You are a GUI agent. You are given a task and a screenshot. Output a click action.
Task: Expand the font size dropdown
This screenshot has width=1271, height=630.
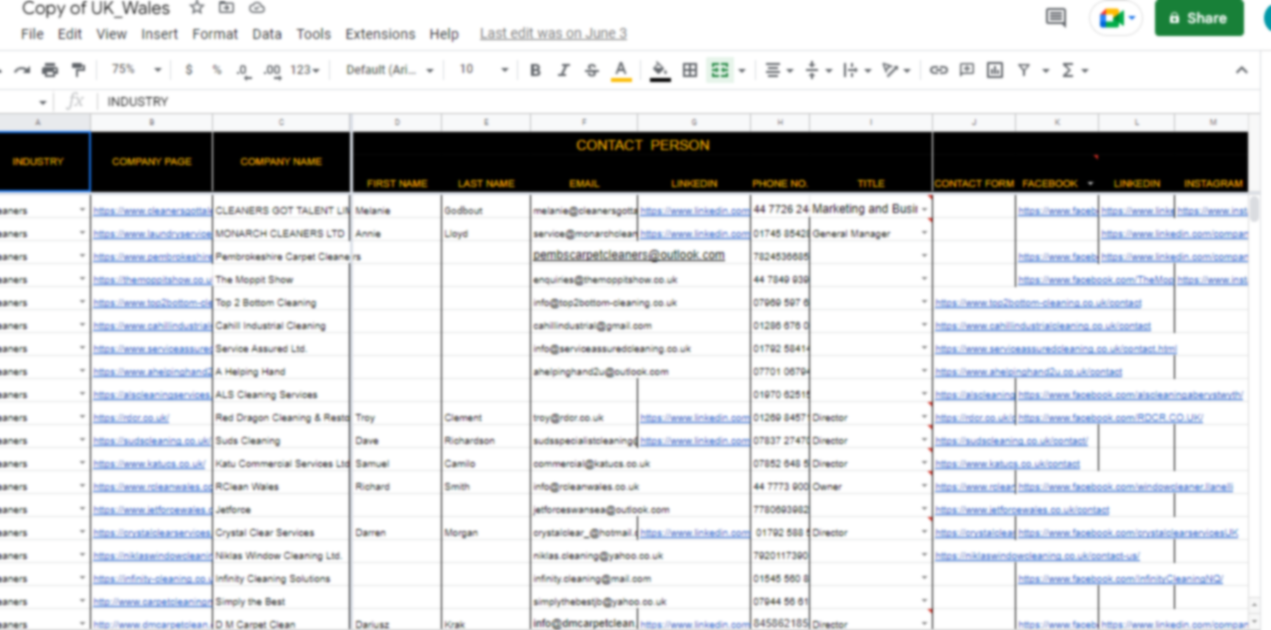(484, 70)
